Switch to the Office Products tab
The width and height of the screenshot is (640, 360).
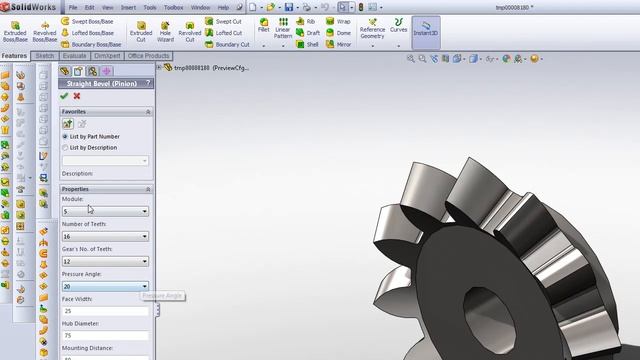[148, 56]
